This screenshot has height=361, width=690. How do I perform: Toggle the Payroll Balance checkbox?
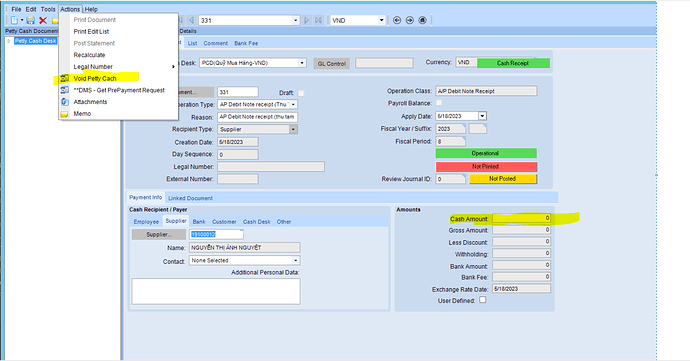pos(439,103)
